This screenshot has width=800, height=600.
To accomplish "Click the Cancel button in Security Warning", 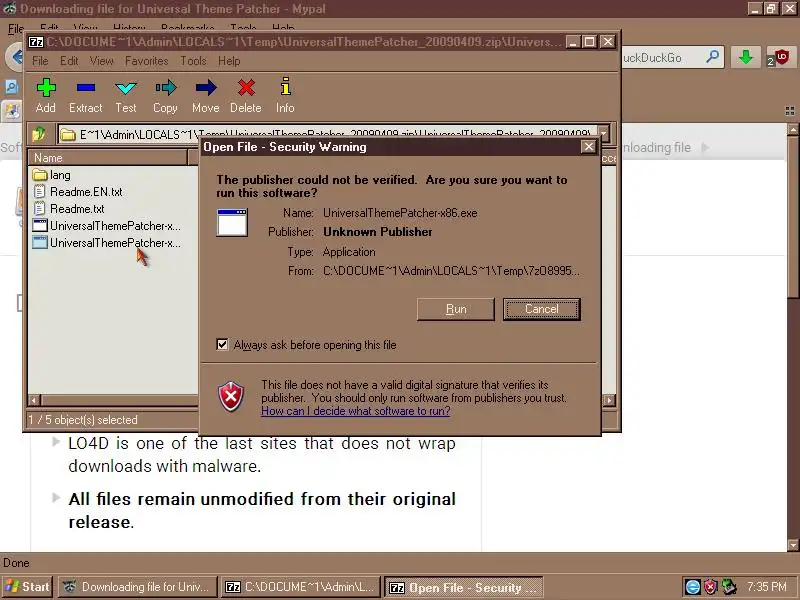I will click(x=541, y=309).
